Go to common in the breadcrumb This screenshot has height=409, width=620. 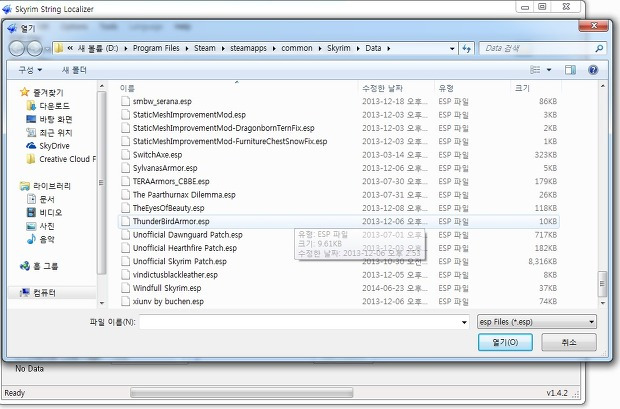pos(297,48)
